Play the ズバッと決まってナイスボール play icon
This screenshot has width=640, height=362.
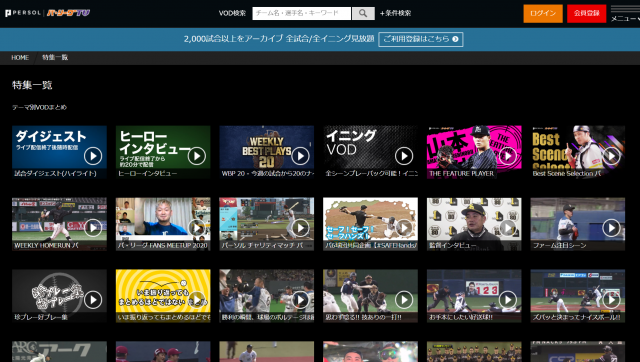click(611, 300)
